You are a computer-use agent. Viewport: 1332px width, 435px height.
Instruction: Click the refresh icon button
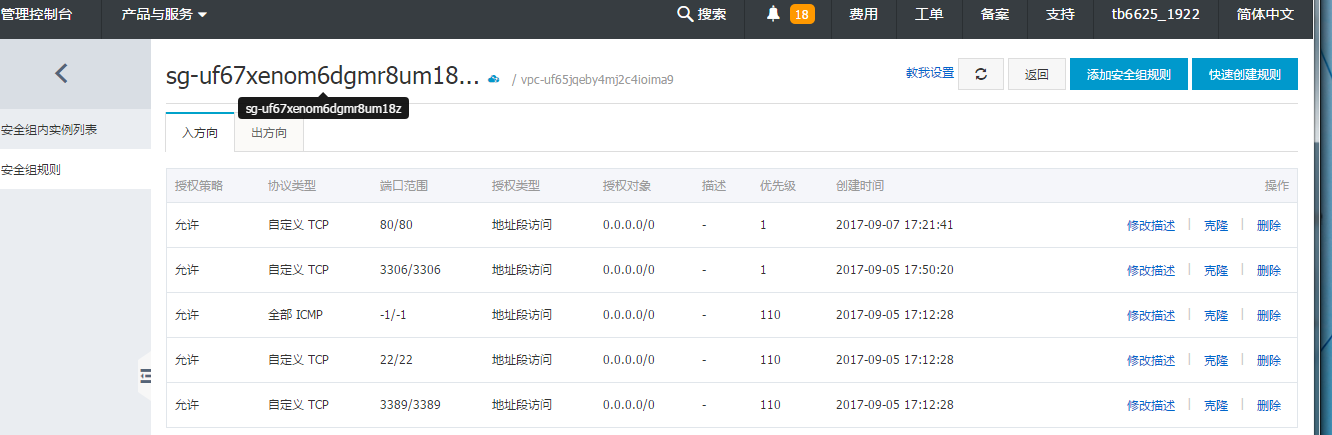[x=981, y=74]
